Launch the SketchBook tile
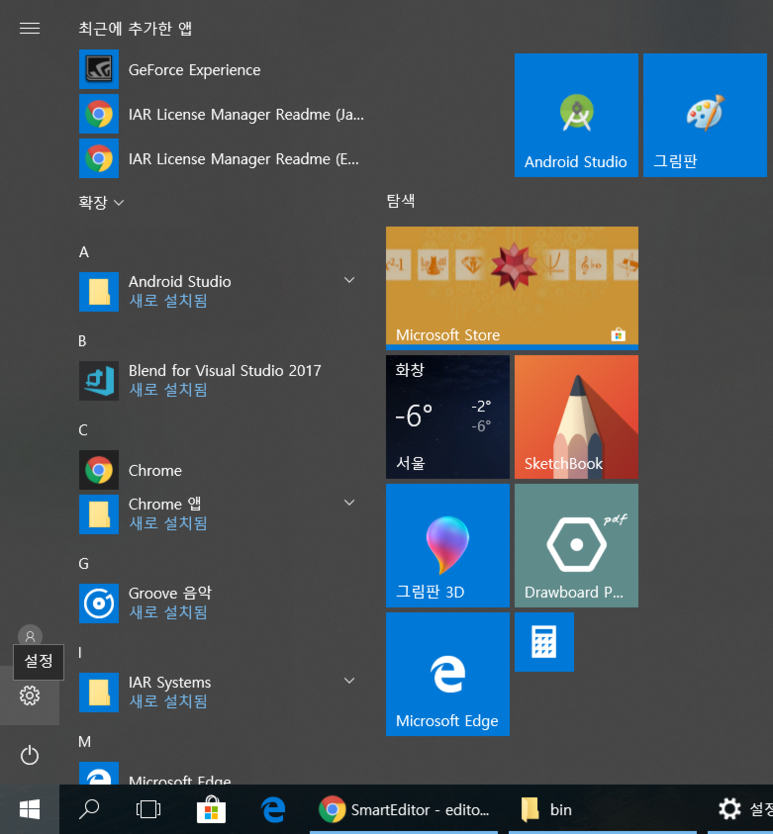 576,417
